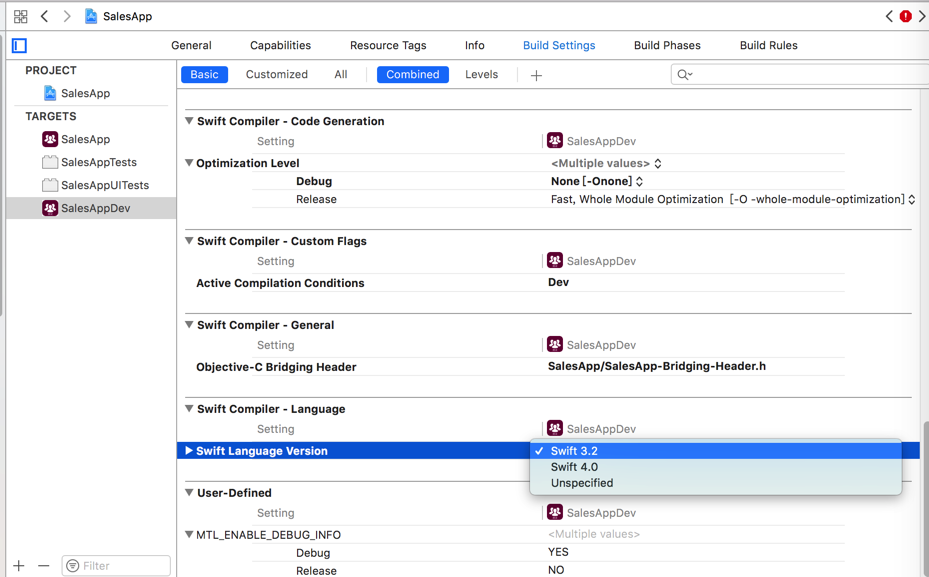Click the remove target minus button

coord(43,566)
